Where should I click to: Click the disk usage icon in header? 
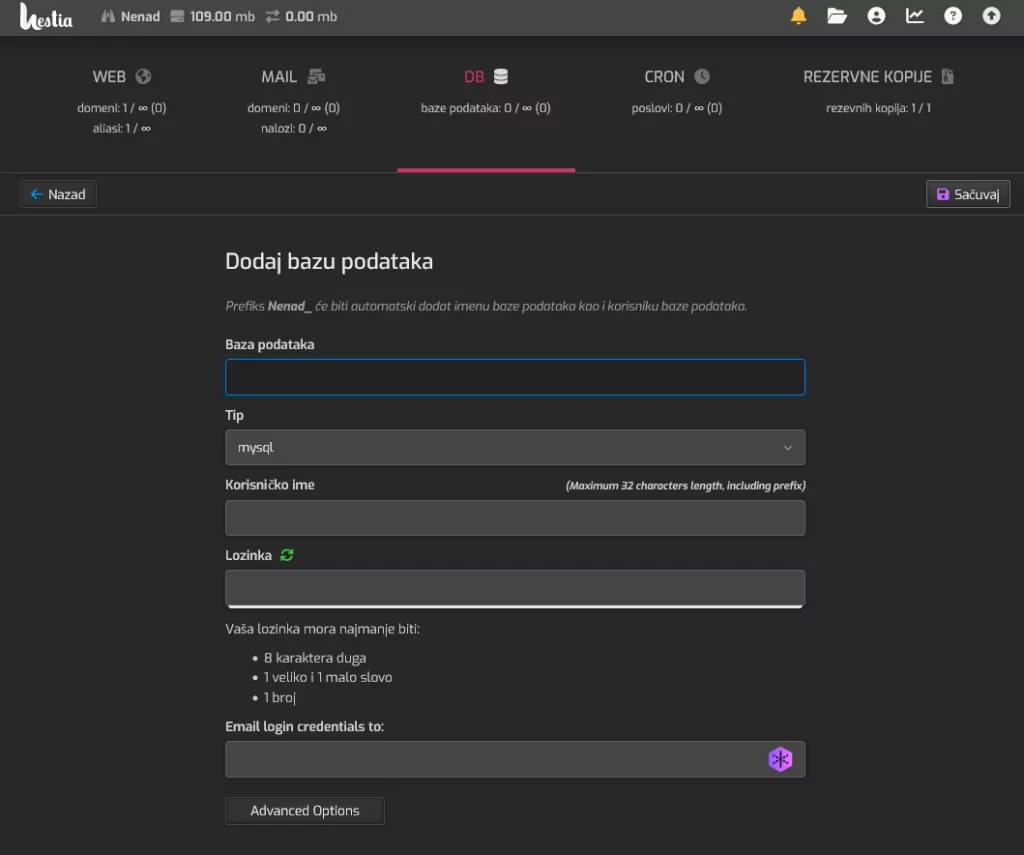coord(177,16)
